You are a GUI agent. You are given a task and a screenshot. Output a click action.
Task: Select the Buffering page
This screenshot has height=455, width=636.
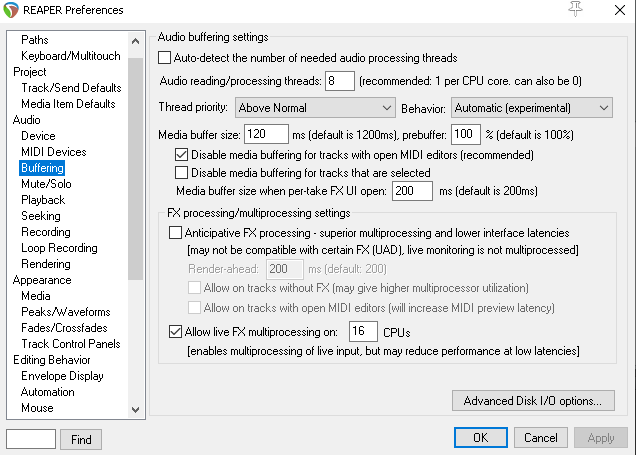(x=42, y=168)
